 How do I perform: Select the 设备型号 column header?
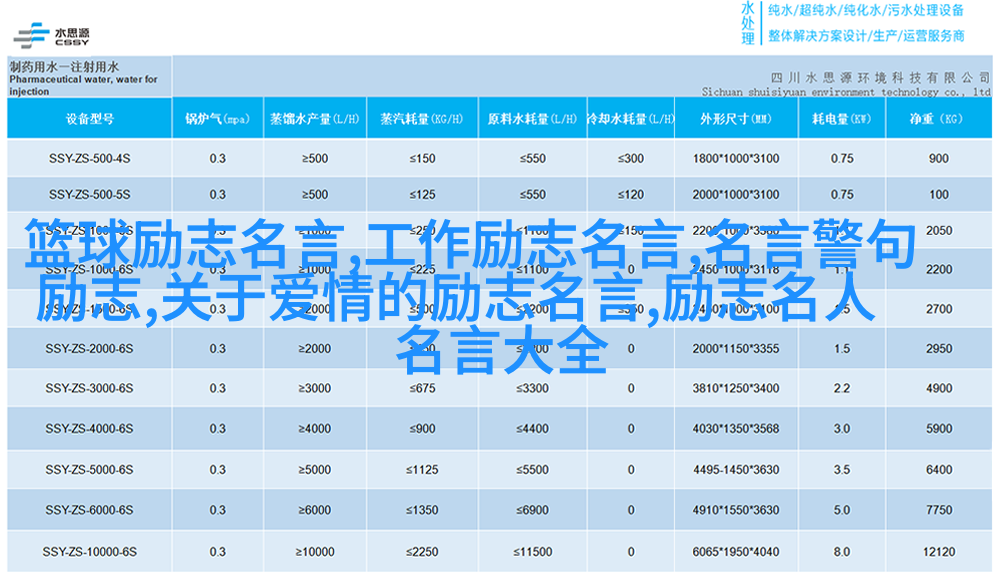coord(90,119)
